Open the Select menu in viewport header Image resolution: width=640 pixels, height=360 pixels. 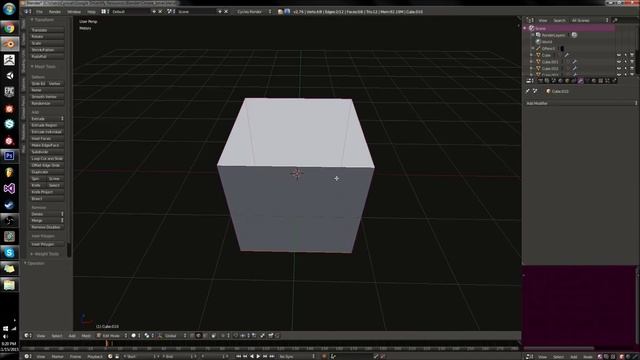click(x=57, y=336)
